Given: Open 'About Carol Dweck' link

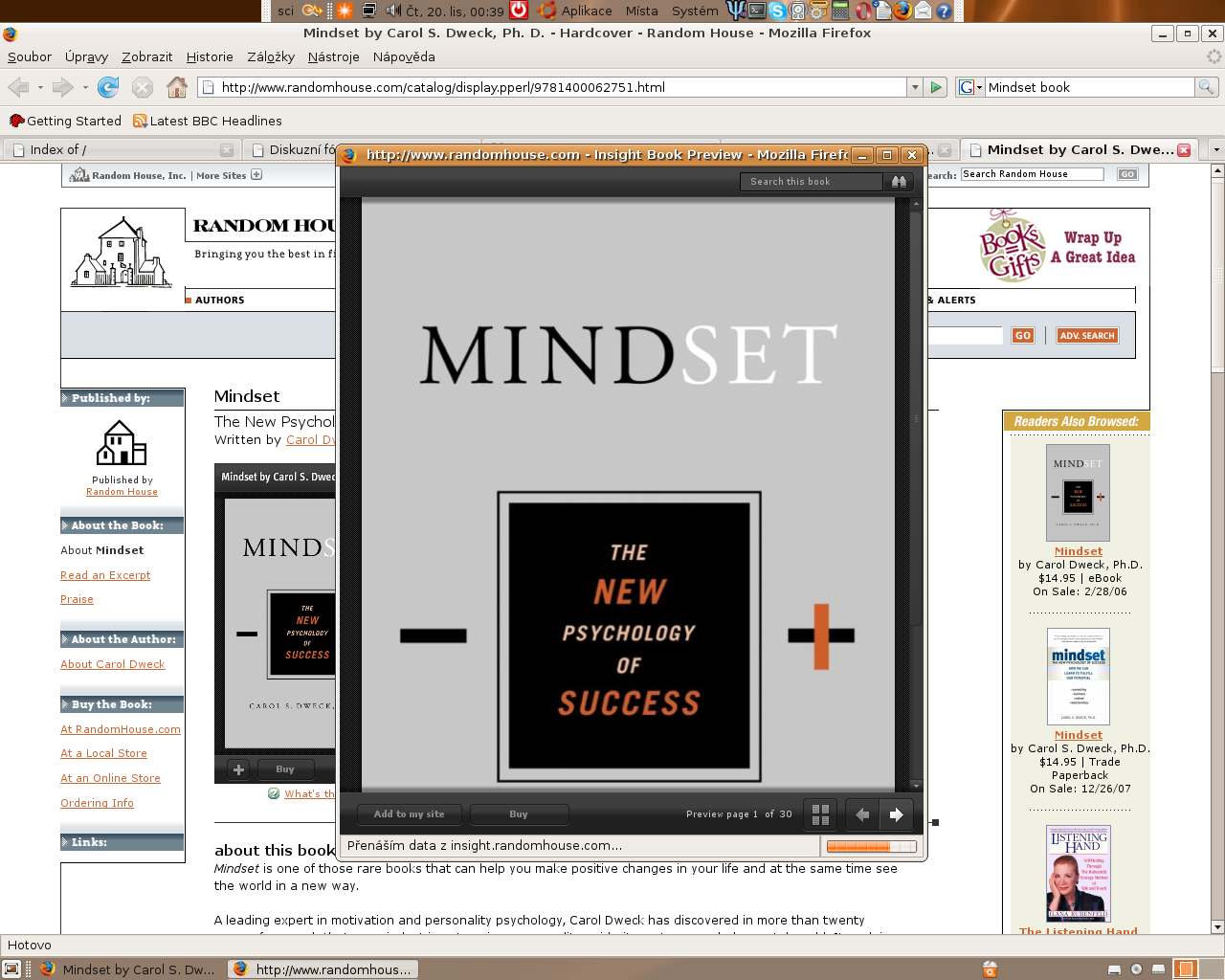Looking at the screenshot, I should 113,664.
